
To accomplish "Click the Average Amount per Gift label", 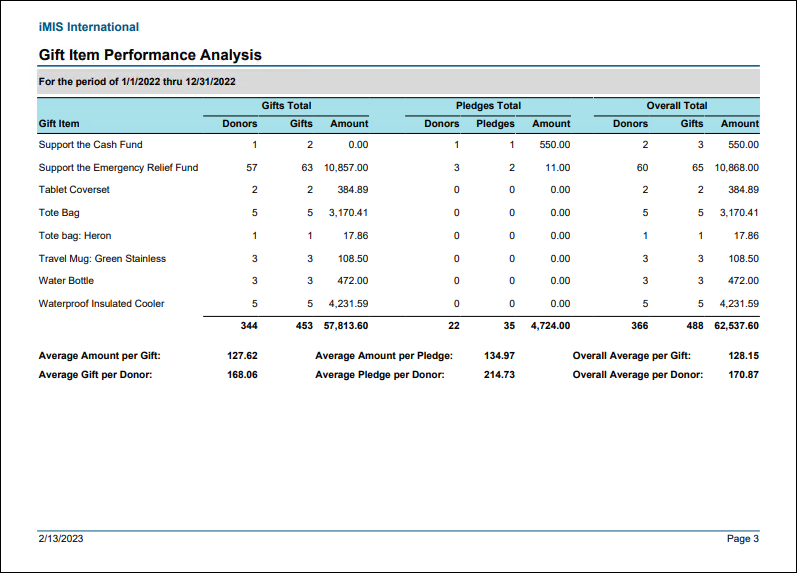I will point(100,356).
